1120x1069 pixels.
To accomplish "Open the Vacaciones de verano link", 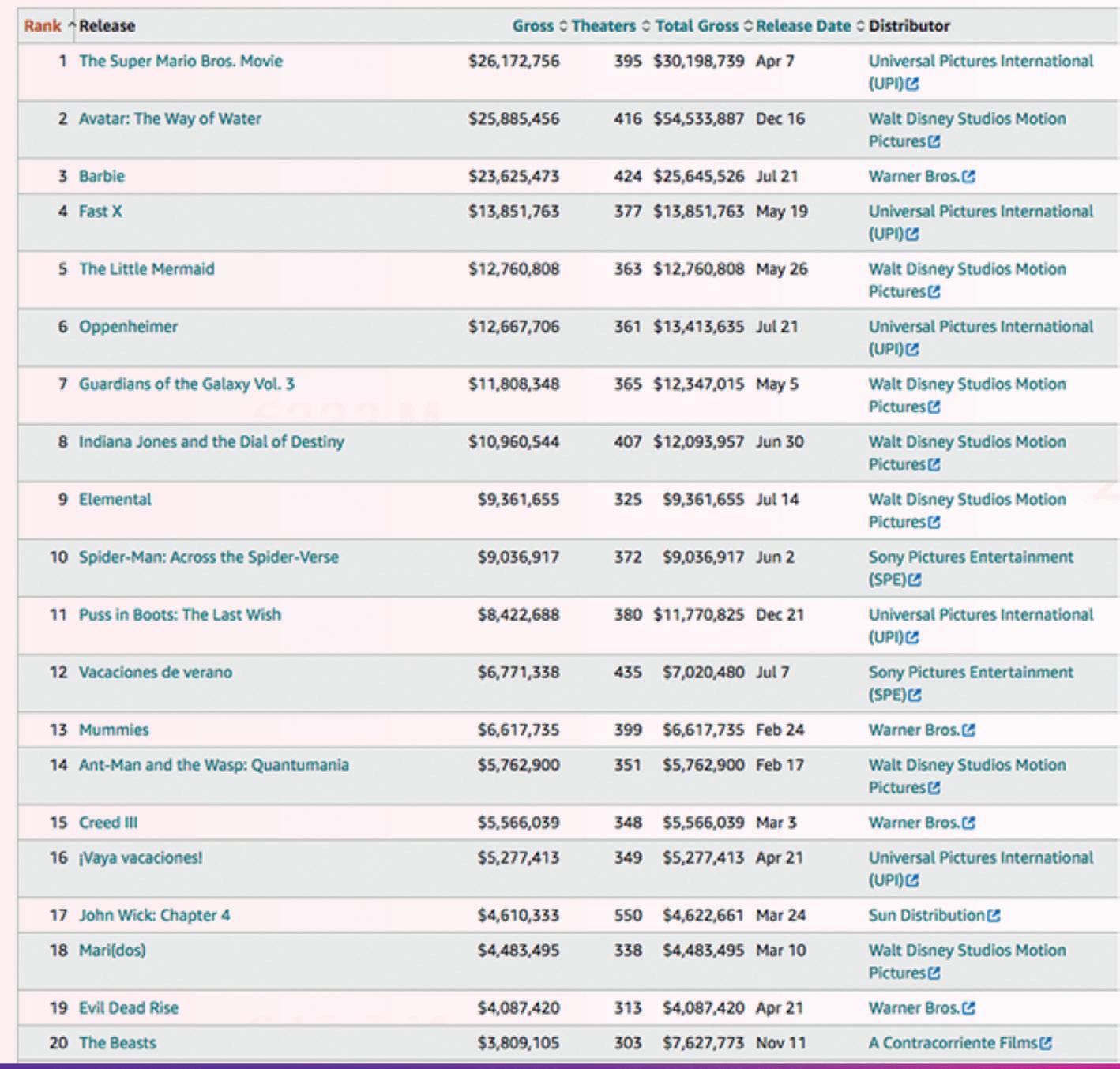I will tap(156, 672).
